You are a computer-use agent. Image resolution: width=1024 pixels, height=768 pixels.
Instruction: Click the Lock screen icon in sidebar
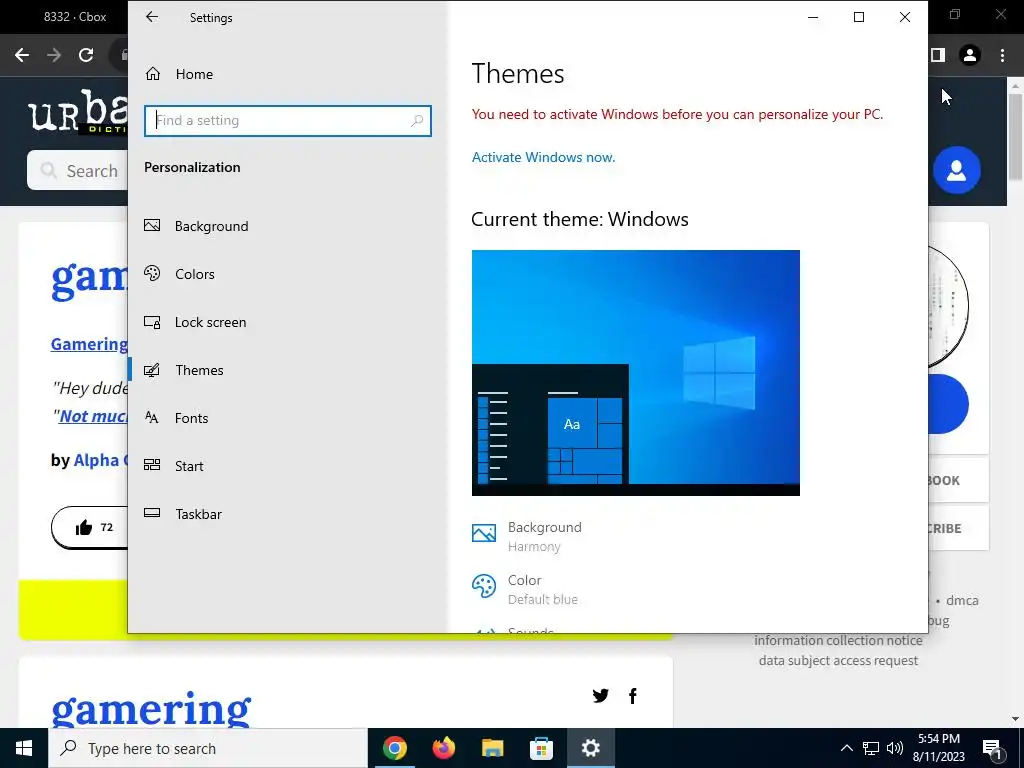point(152,322)
